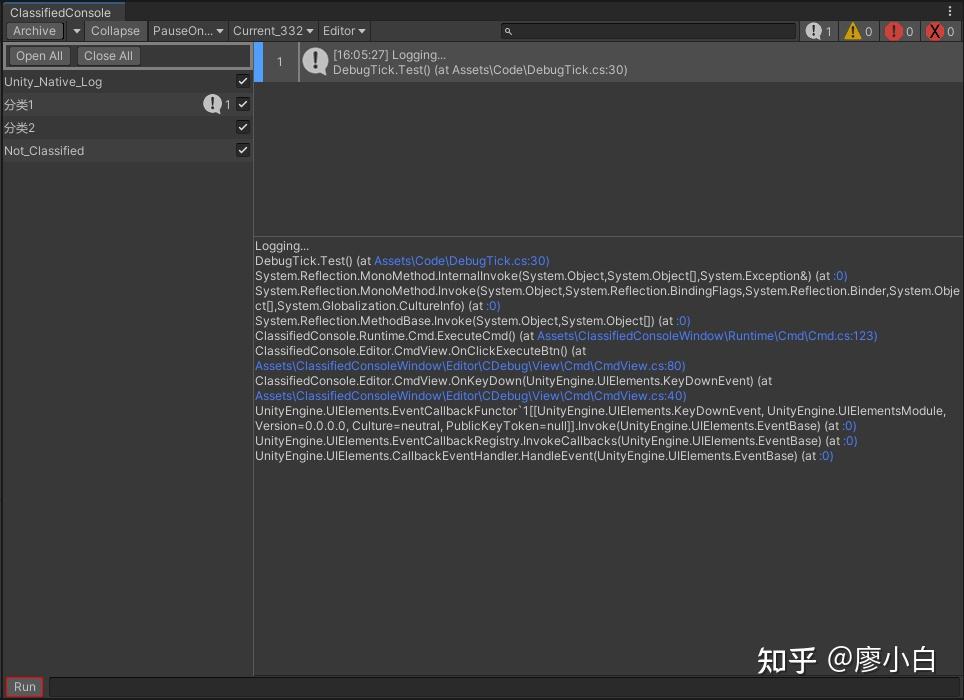Toggle the Collapse button in toolbar
964x700 pixels.
(x=115, y=31)
